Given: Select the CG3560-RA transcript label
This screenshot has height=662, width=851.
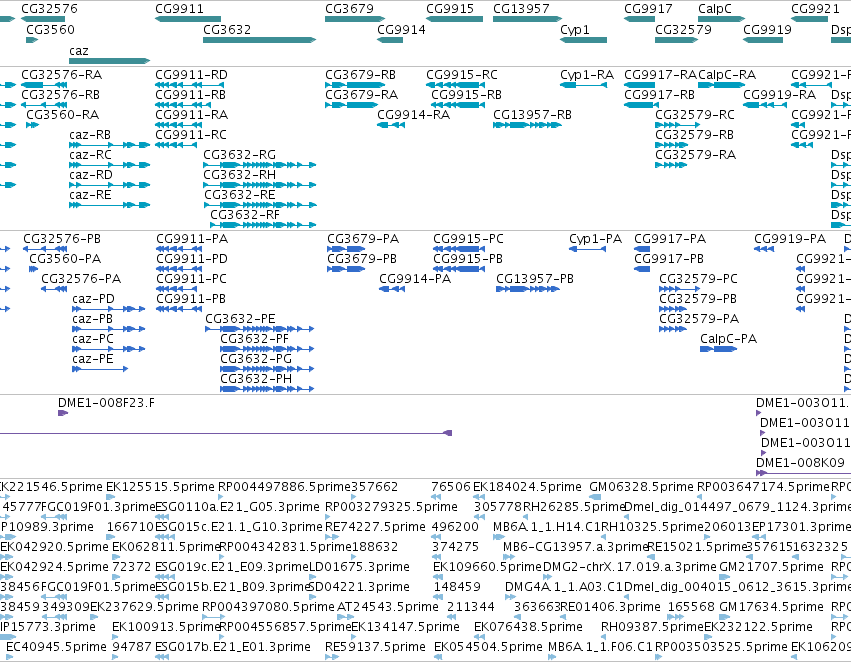Looking at the screenshot, I should [x=62, y=114].
